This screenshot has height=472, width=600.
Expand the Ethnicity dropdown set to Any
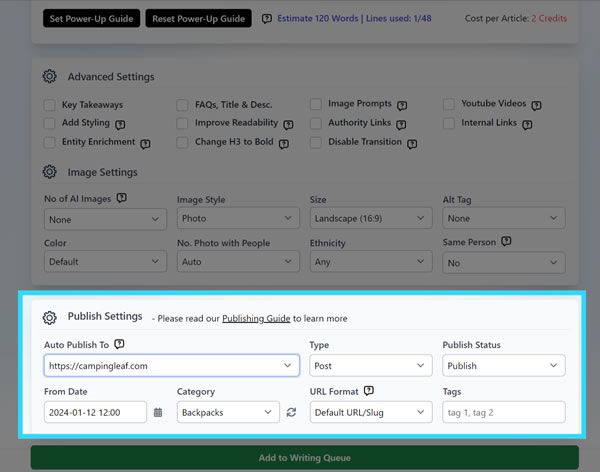[x=371, y=261]
